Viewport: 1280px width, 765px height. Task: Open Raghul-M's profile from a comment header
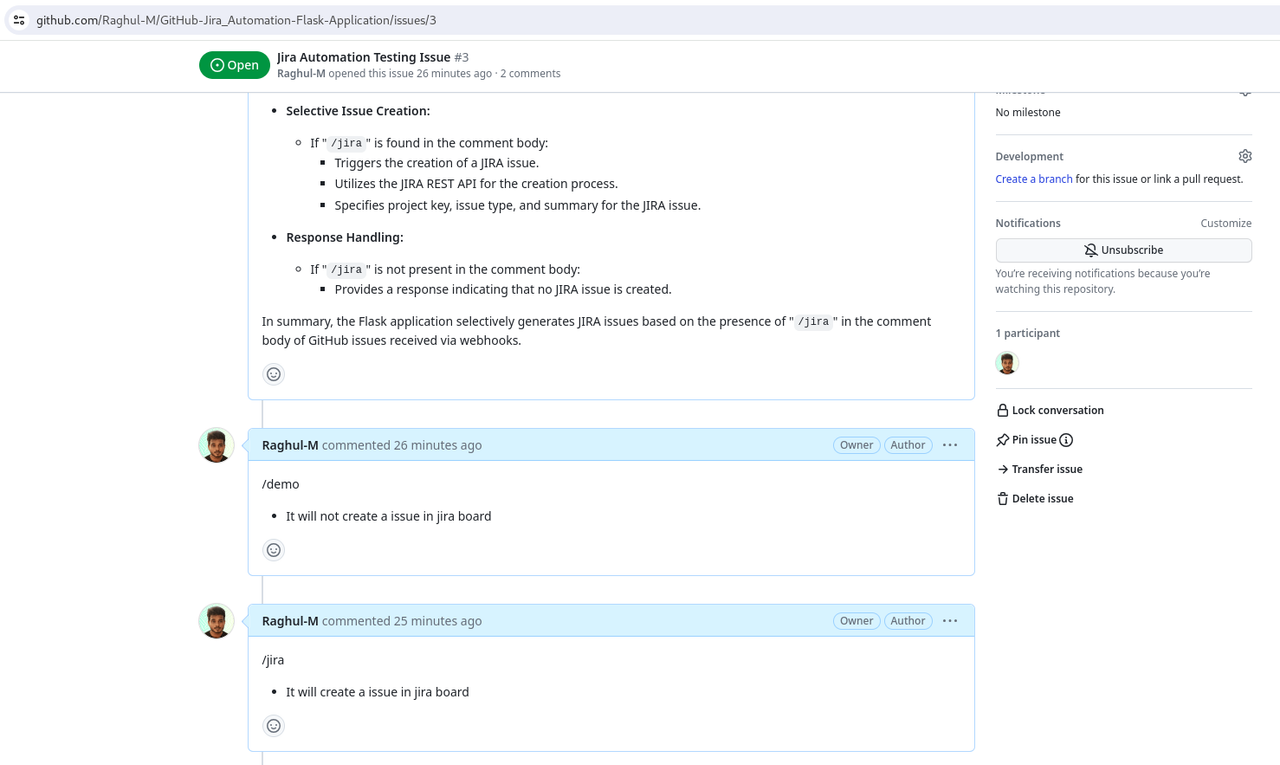click(289, 444)
